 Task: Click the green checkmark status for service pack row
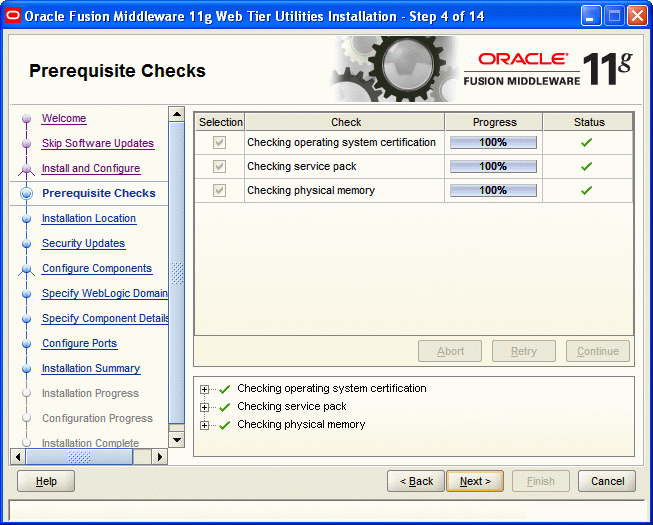(586, 167)
